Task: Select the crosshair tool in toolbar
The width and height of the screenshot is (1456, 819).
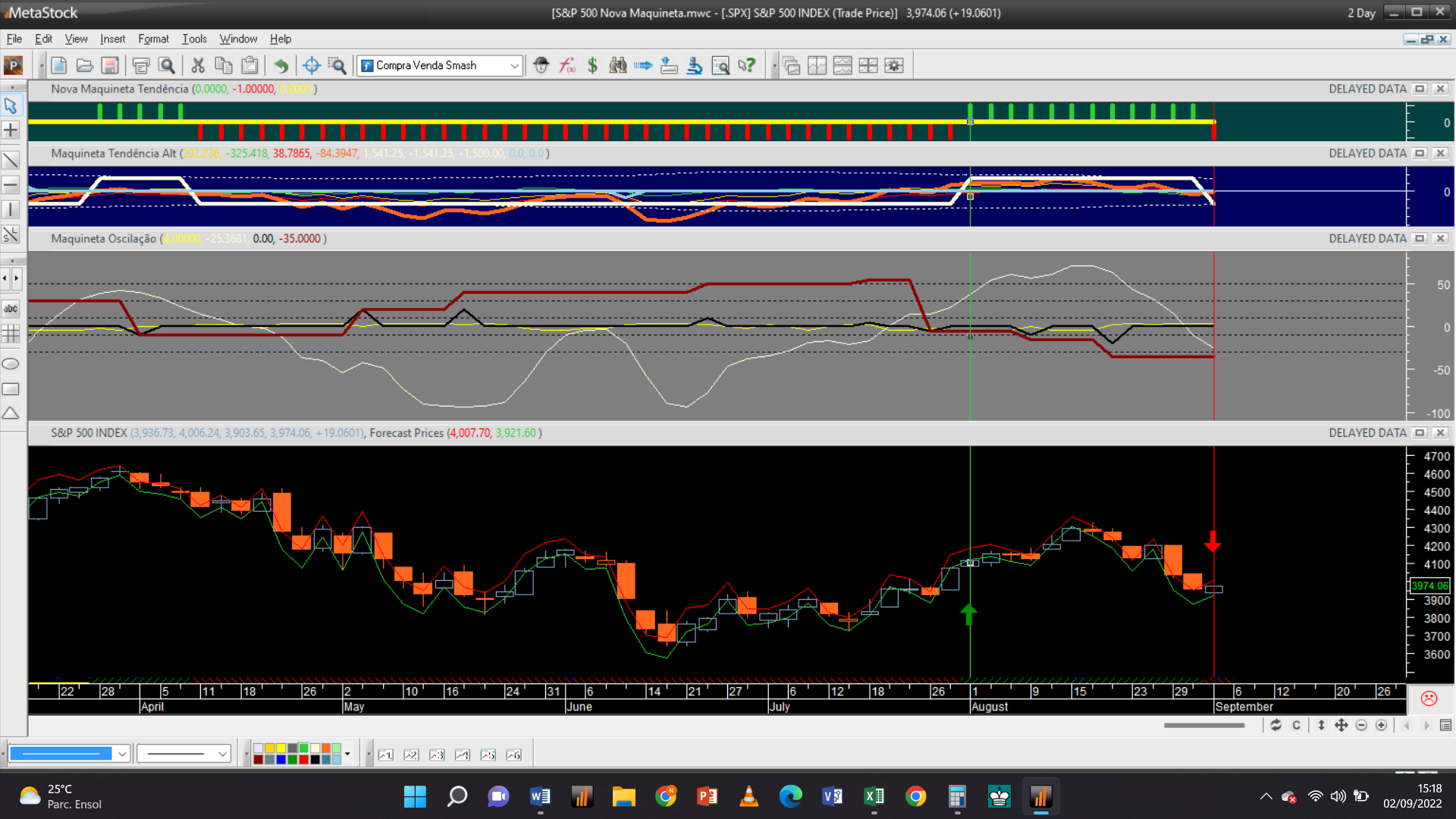Action: (311, 66)
